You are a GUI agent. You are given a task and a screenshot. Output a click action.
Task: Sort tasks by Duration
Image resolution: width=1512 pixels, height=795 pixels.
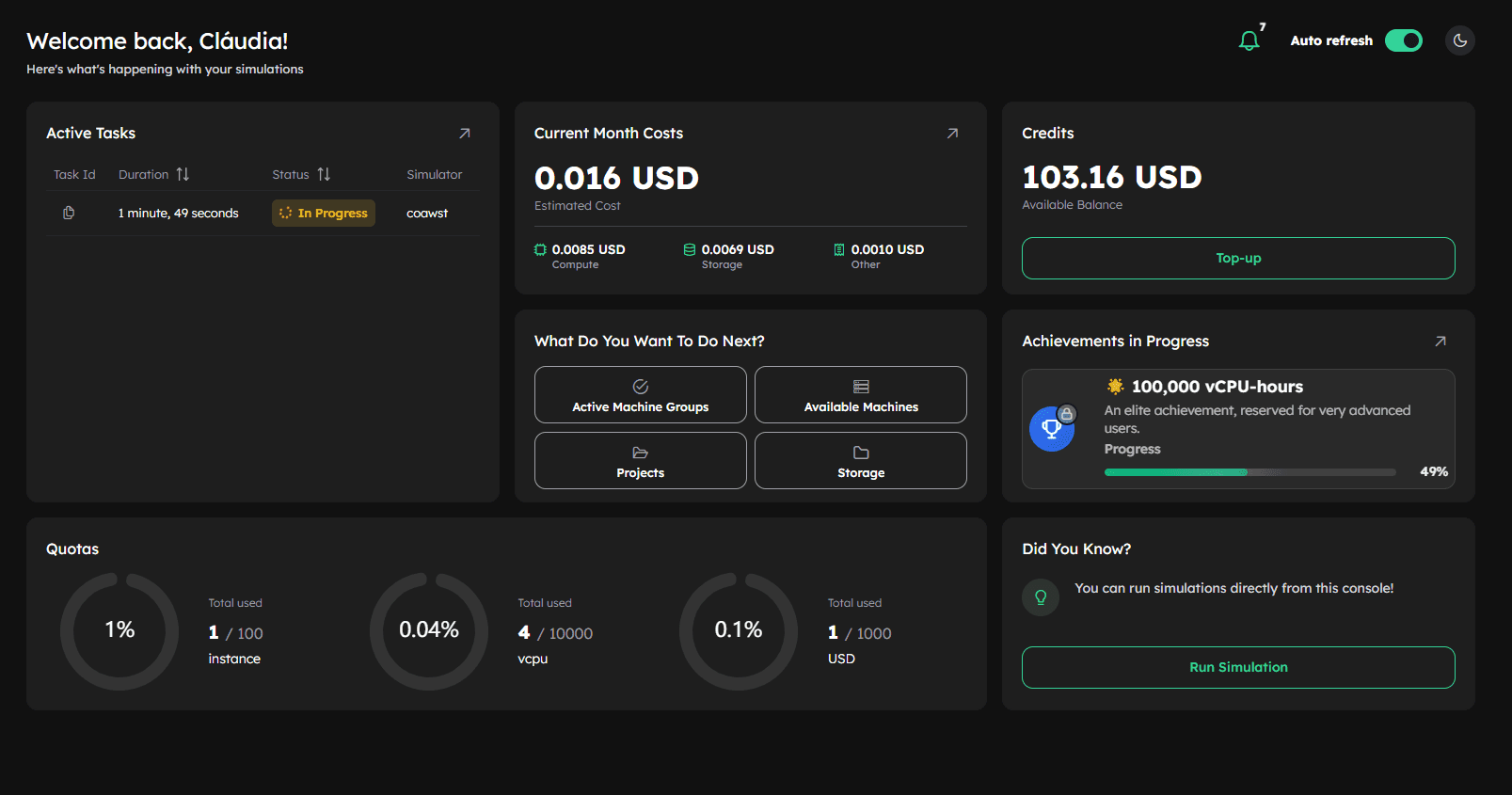tap(183, 174)
